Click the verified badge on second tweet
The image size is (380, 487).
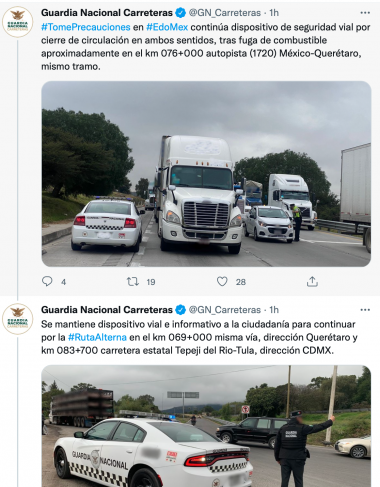[180, 310]
